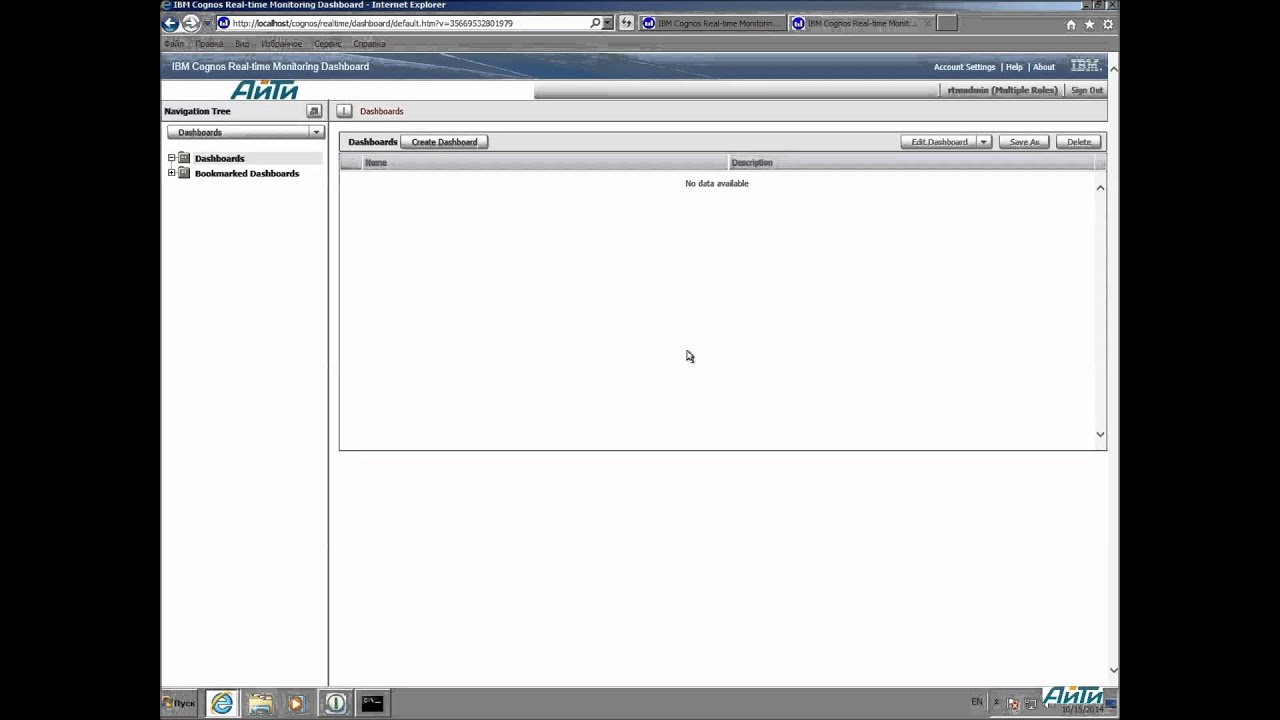Open Favorites star icon in Internet Explorer
The image size is (1280, 720).
(1089, 24)
